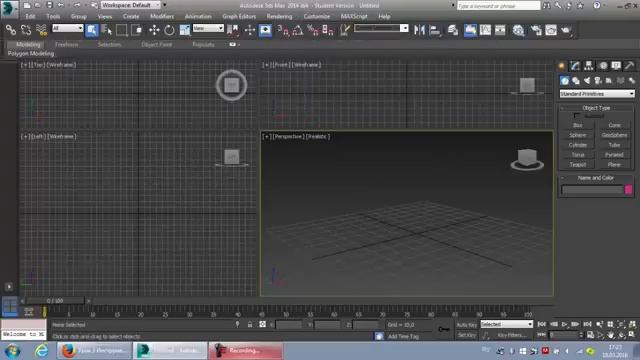This screenshot has height=360, width=640.
Task: Open the selection filter All dropdown
Action: pos(68,28)
